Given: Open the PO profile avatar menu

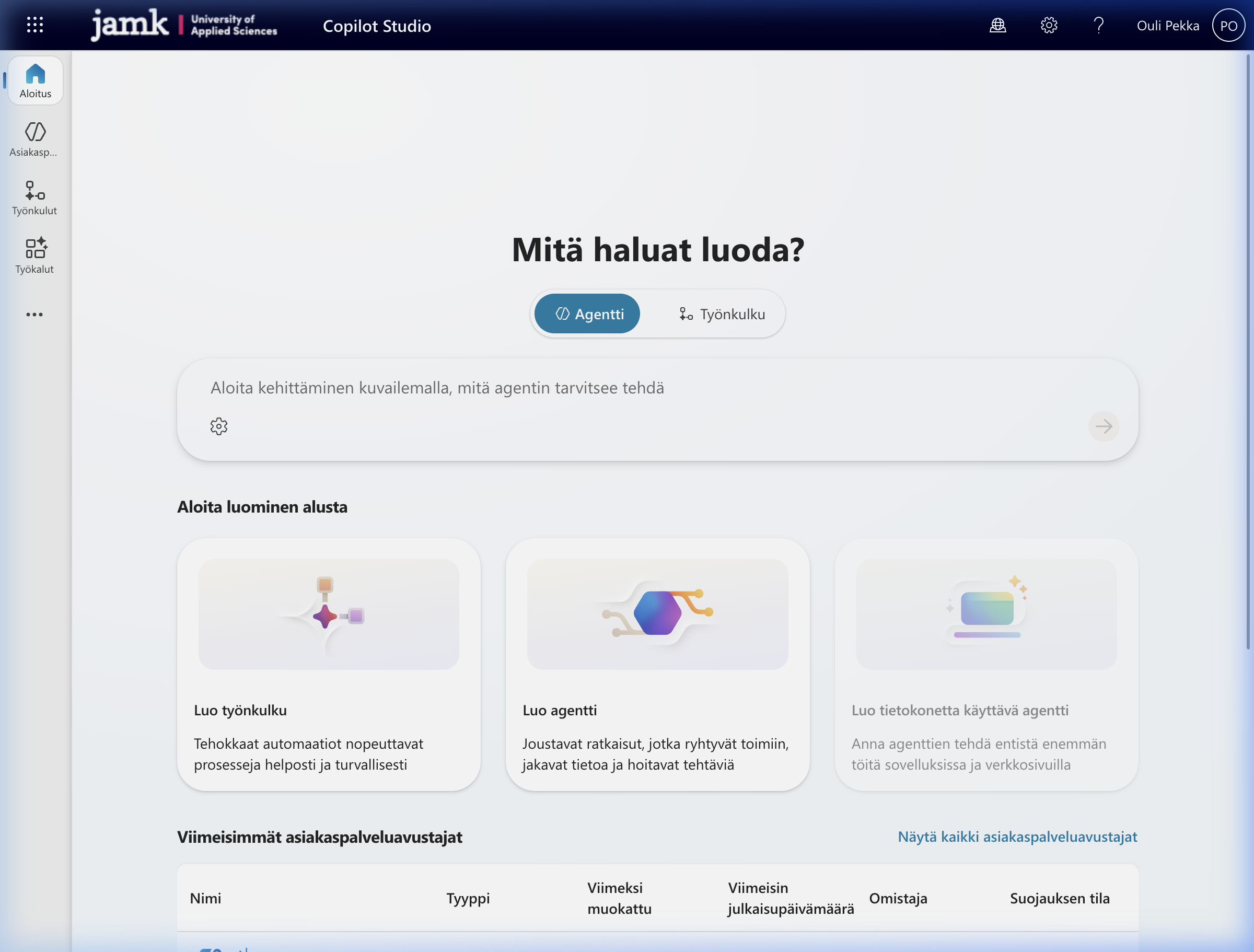Looking at the screenshot, I should [1228, 25].
